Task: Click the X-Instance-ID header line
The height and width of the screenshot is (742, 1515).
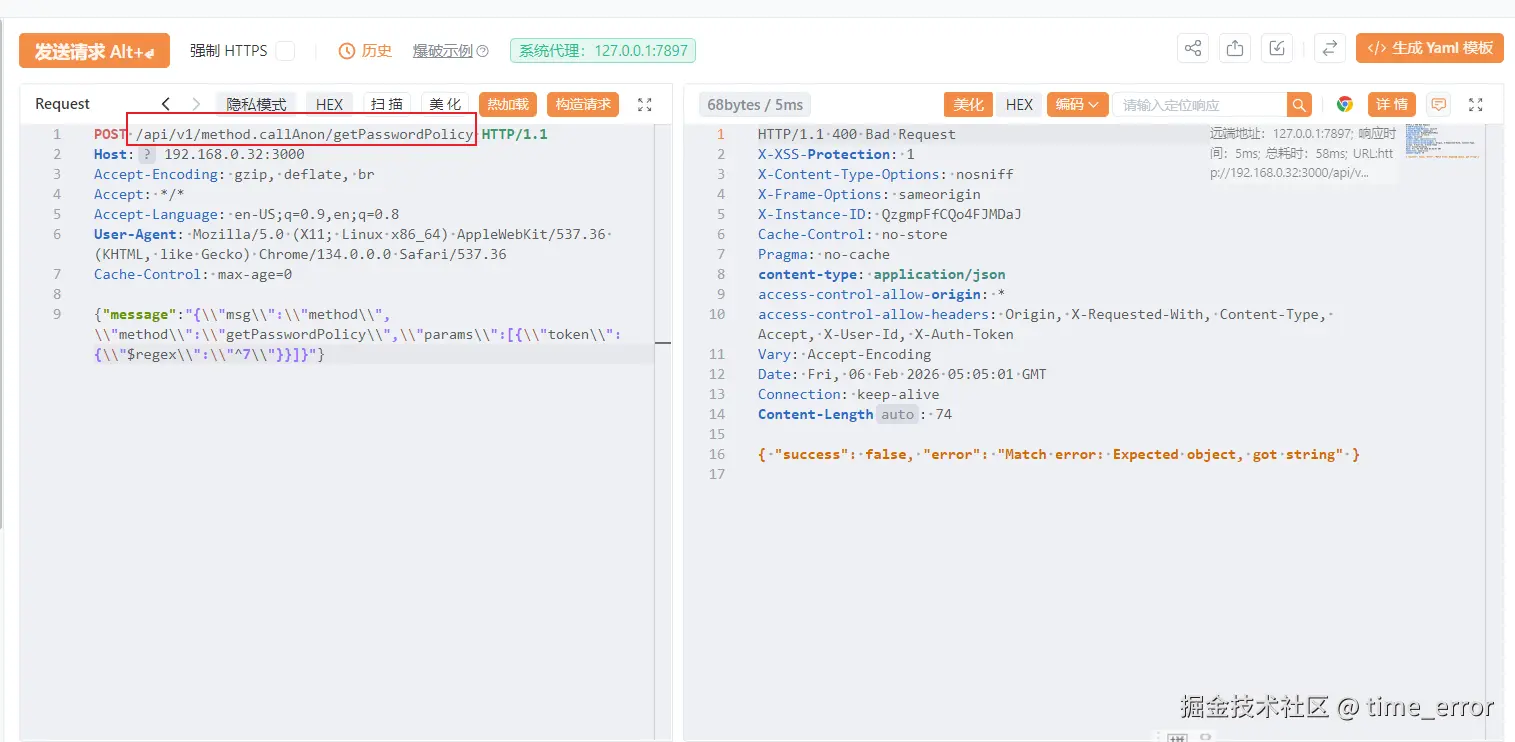Action: [889, 214]
